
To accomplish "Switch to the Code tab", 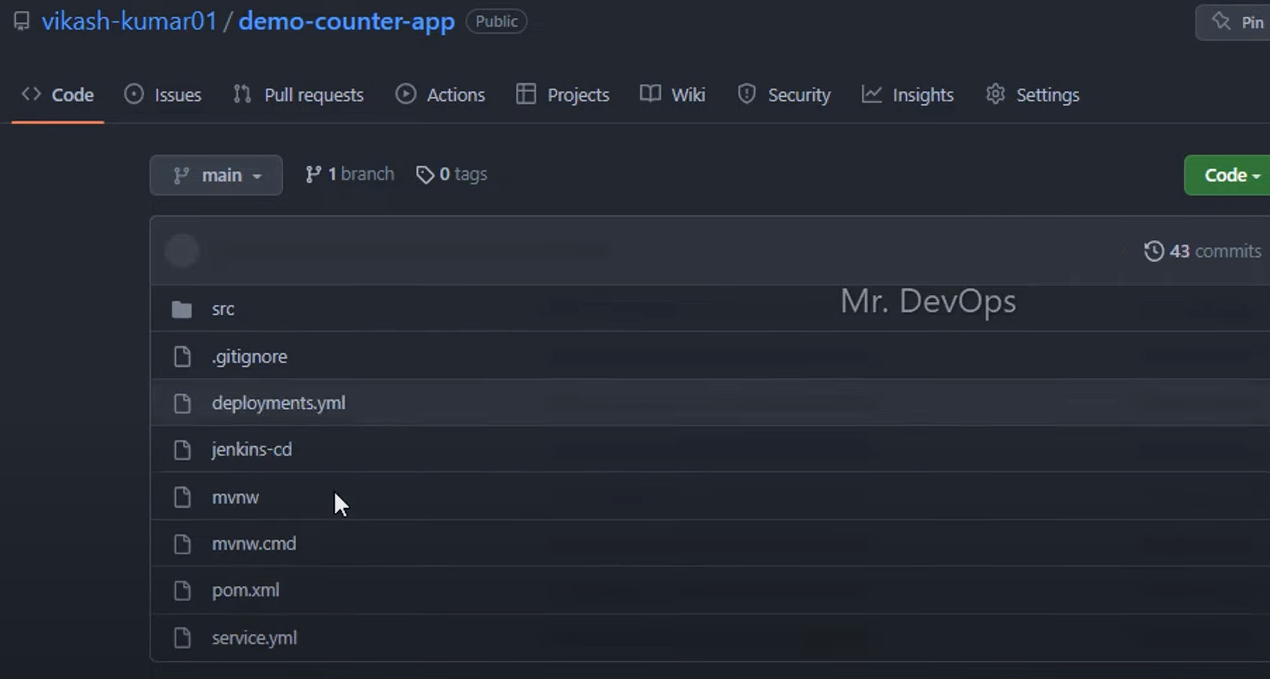I will click(x=58, y=95).
